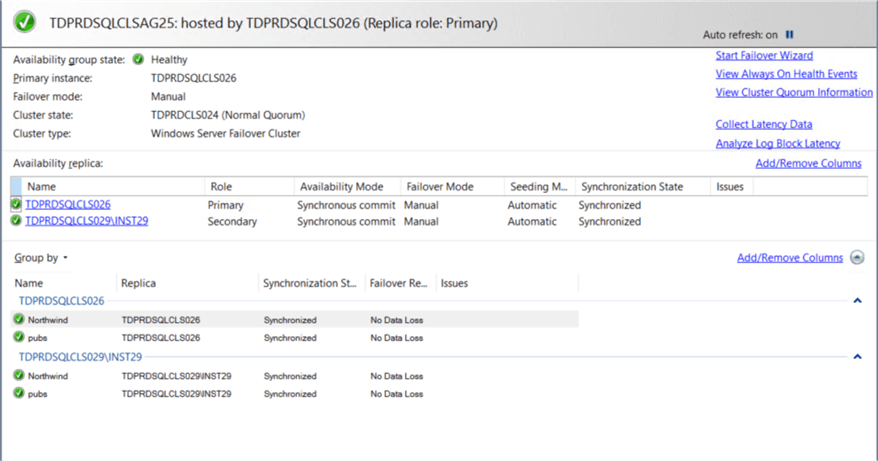Collapse the TDPRDSQLCLS026 database group
878x461 pixels.
pyautogui.click(x=857, y=300)
